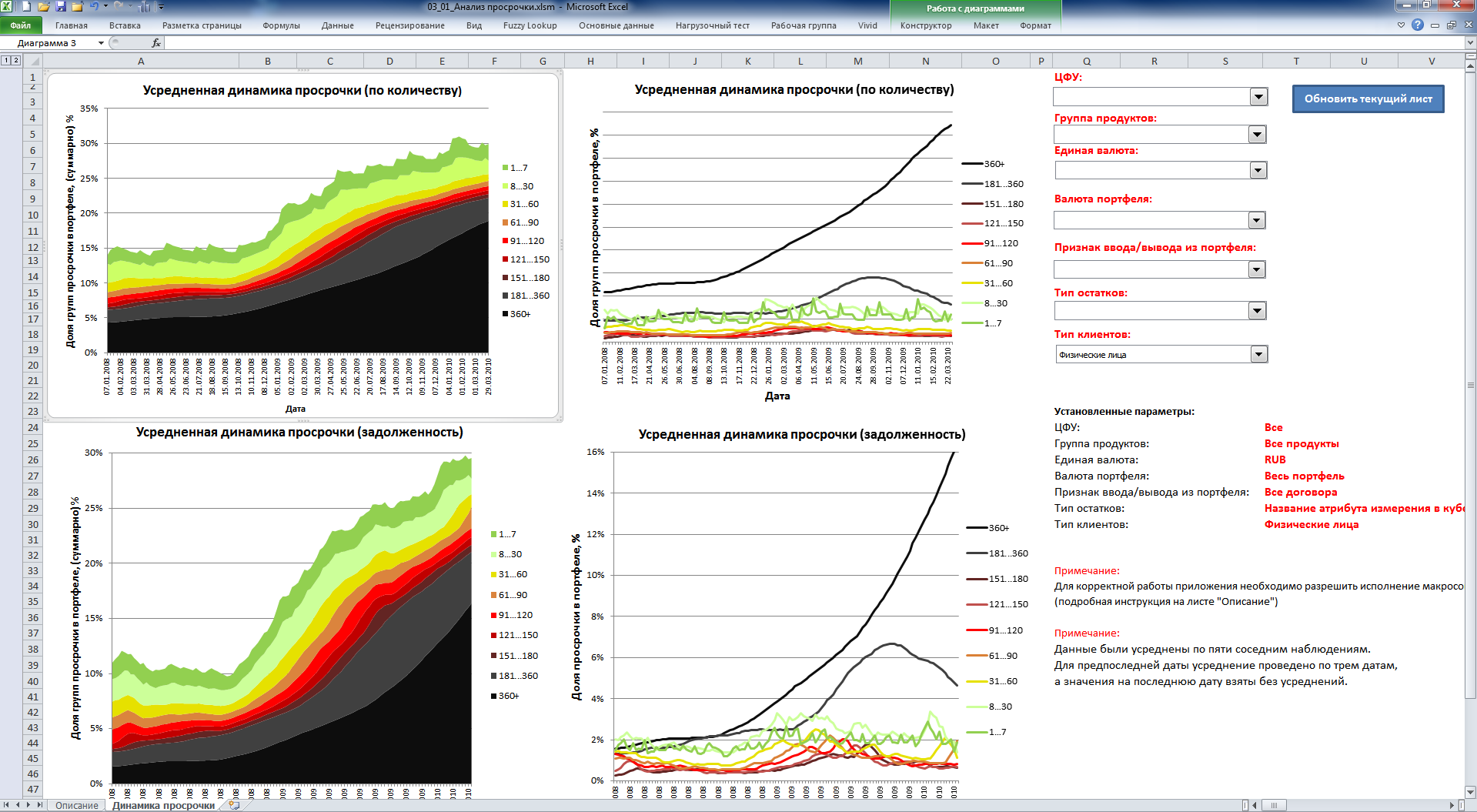Minimize the ribbon with the chevron icon

1401,25
